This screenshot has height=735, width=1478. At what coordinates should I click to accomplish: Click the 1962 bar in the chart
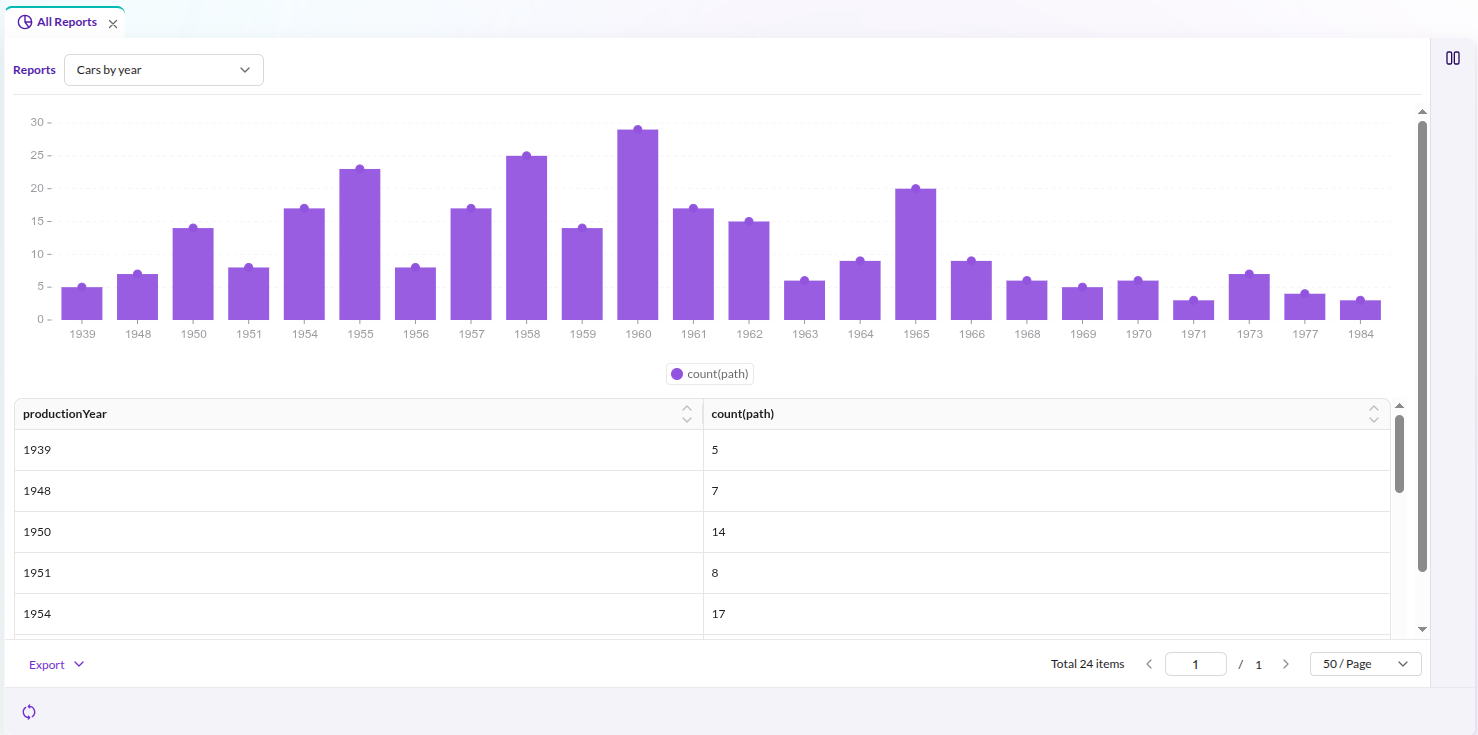click(749, 270)
